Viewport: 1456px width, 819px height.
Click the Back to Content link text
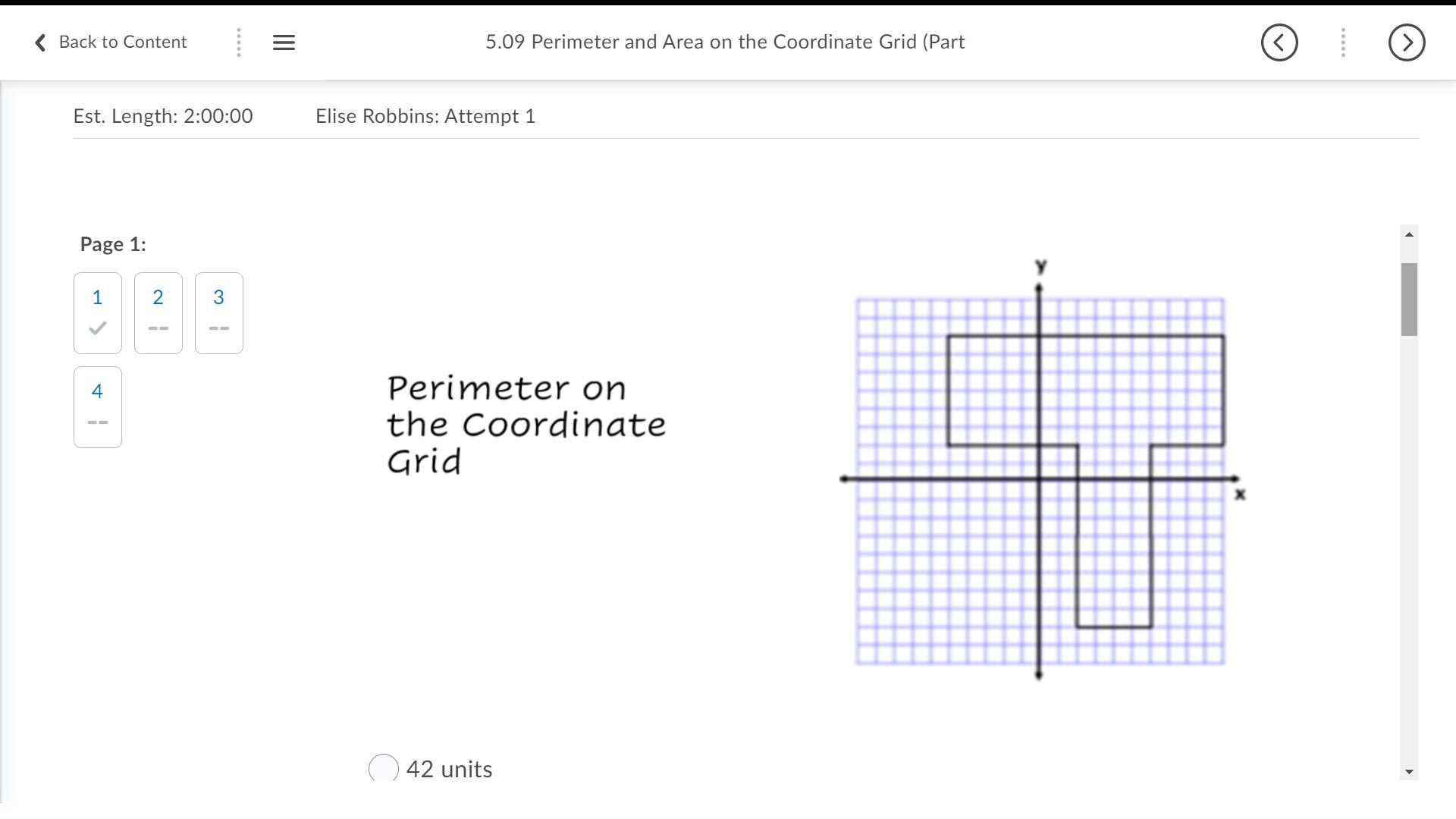[123, 42]
